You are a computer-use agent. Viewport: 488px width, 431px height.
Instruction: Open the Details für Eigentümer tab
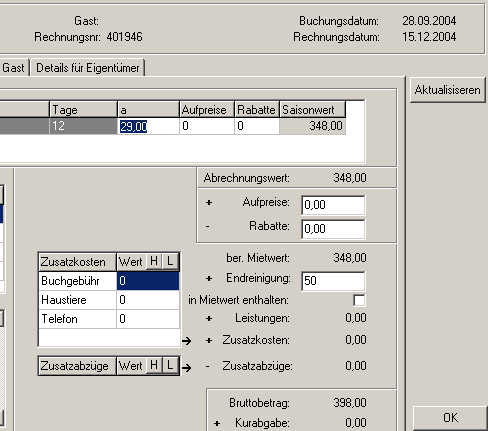[88, 68]
